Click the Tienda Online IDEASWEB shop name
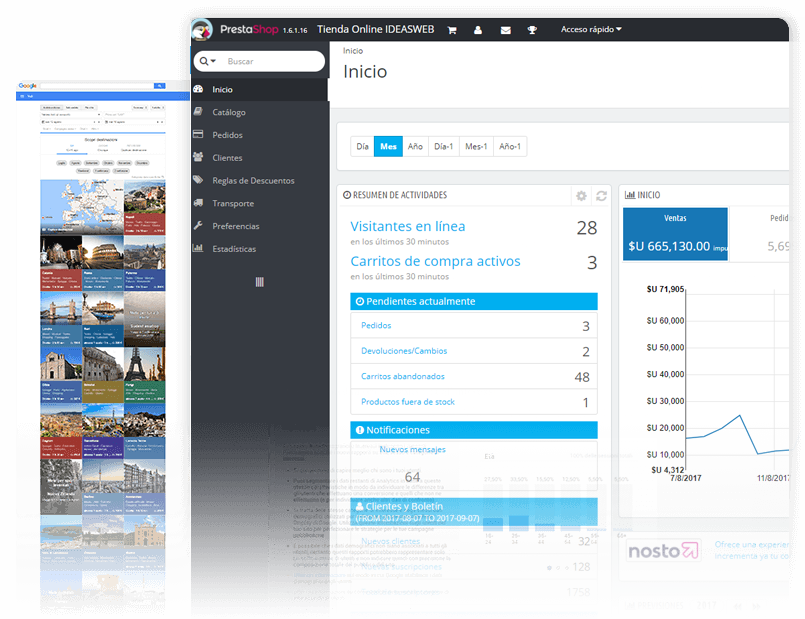 [375, 29]
